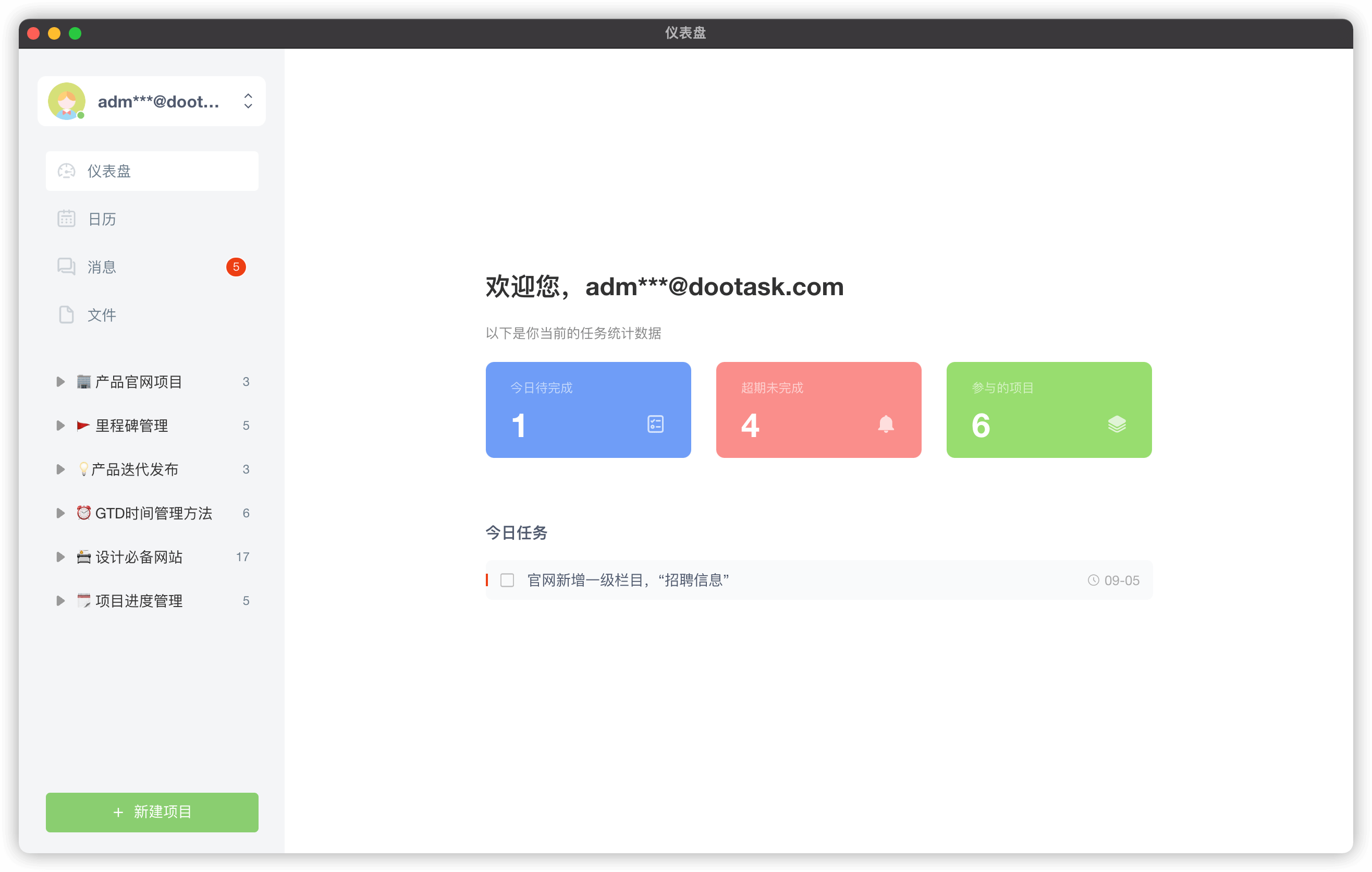The height and width of the screenshot is (872, 1372).
Task: Click the red priority bar on today's task
Action: [487, 579]
